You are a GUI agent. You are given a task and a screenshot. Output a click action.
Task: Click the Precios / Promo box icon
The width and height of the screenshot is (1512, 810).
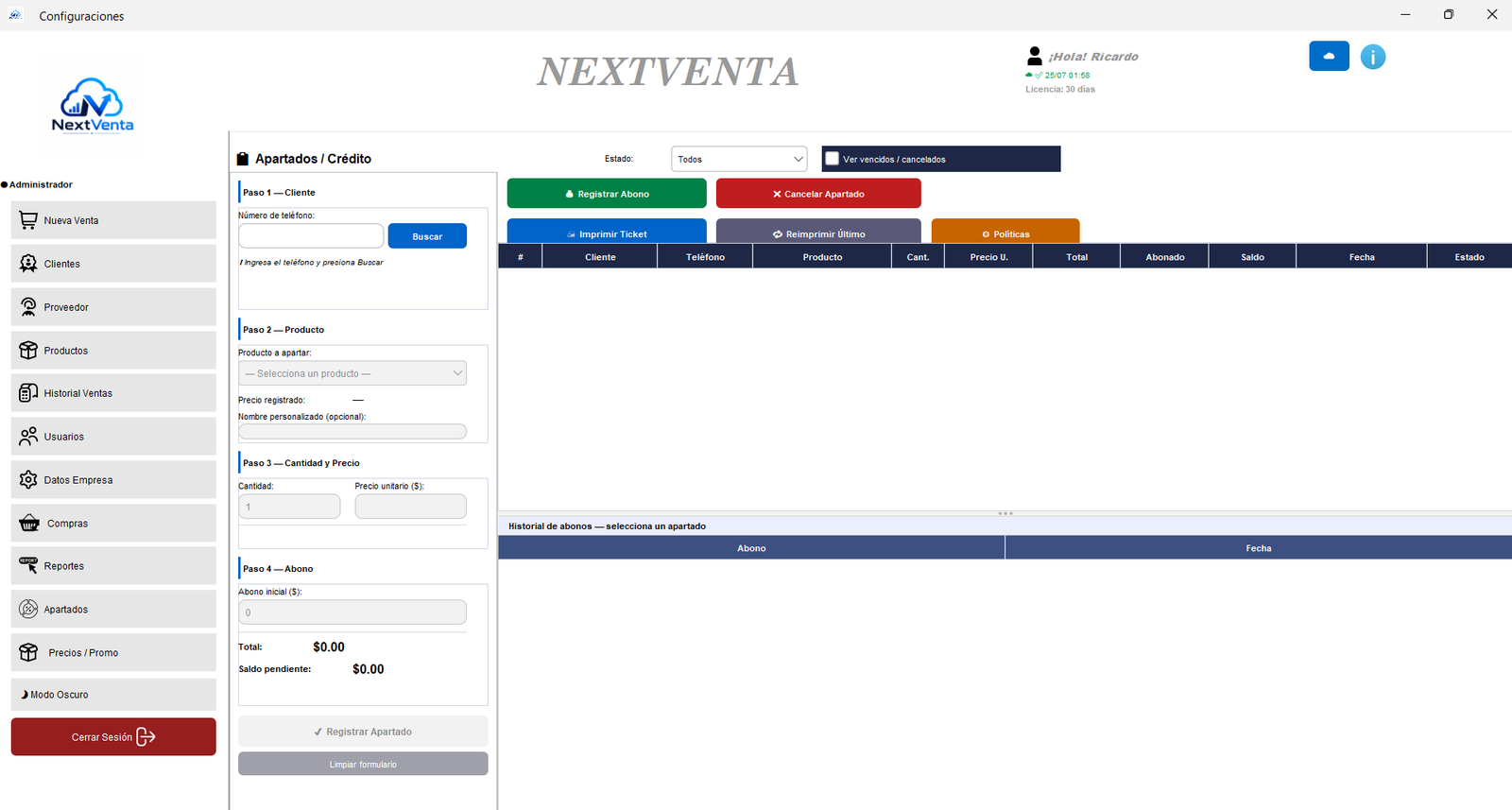28,653
